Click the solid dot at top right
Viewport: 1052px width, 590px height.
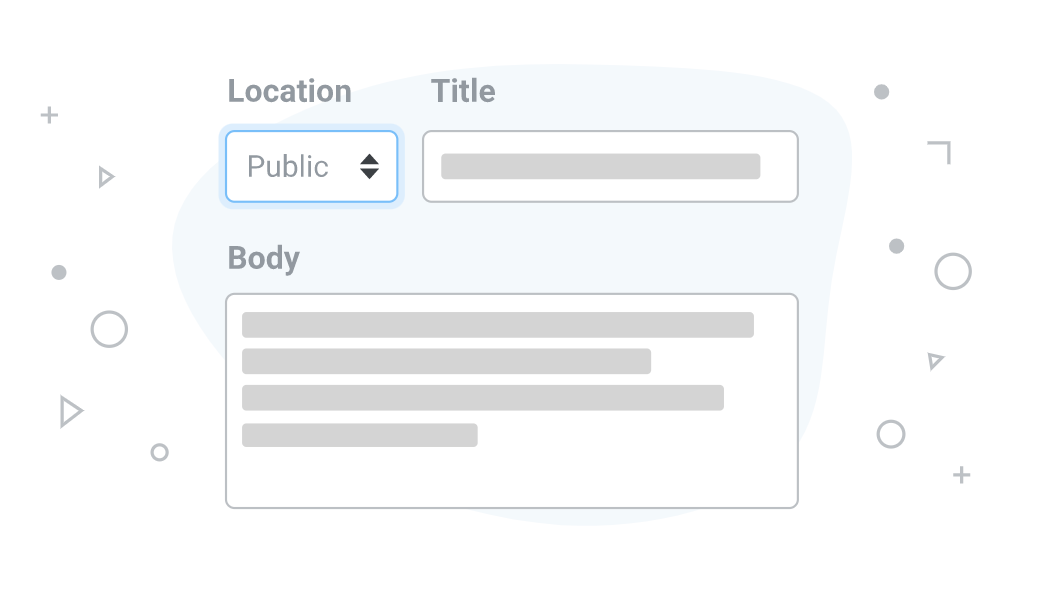tap(882, 92)
